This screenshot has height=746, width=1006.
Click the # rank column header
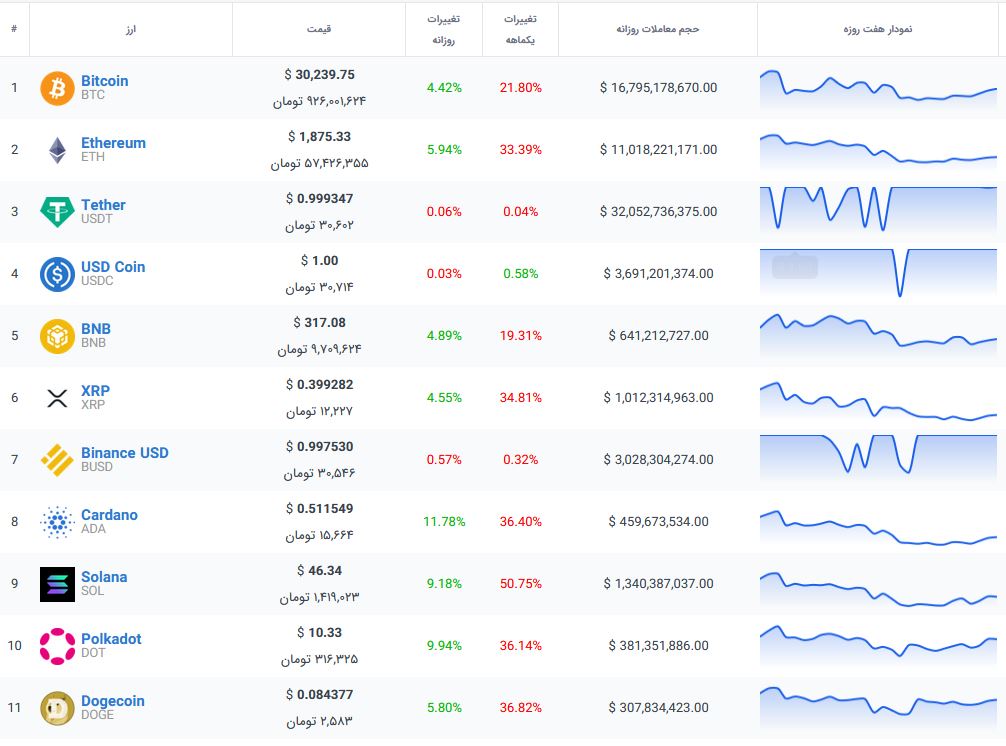(x=14, y=28)
